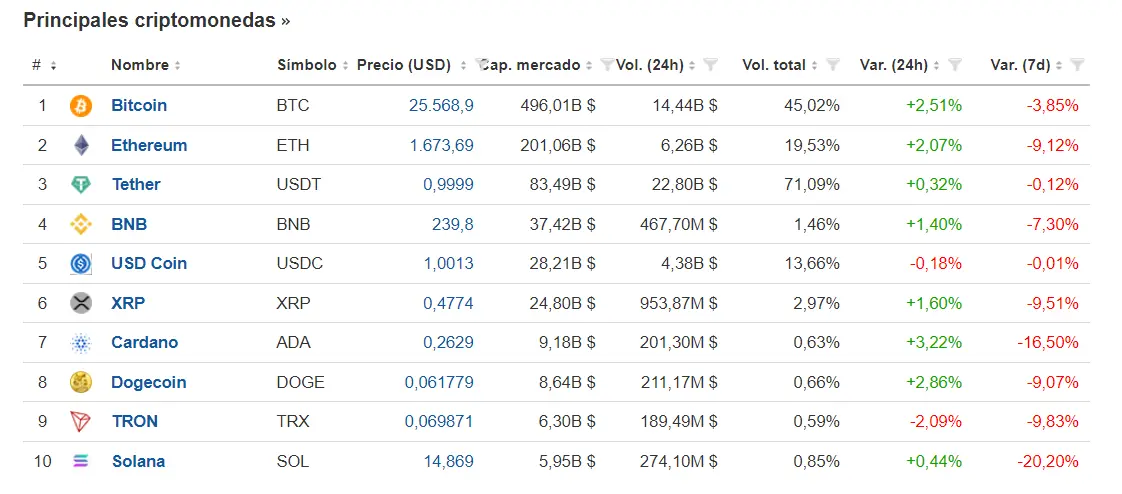The image size is (1122, 494).
Task: Click the XRP logo icon
Action: (81, 303)
